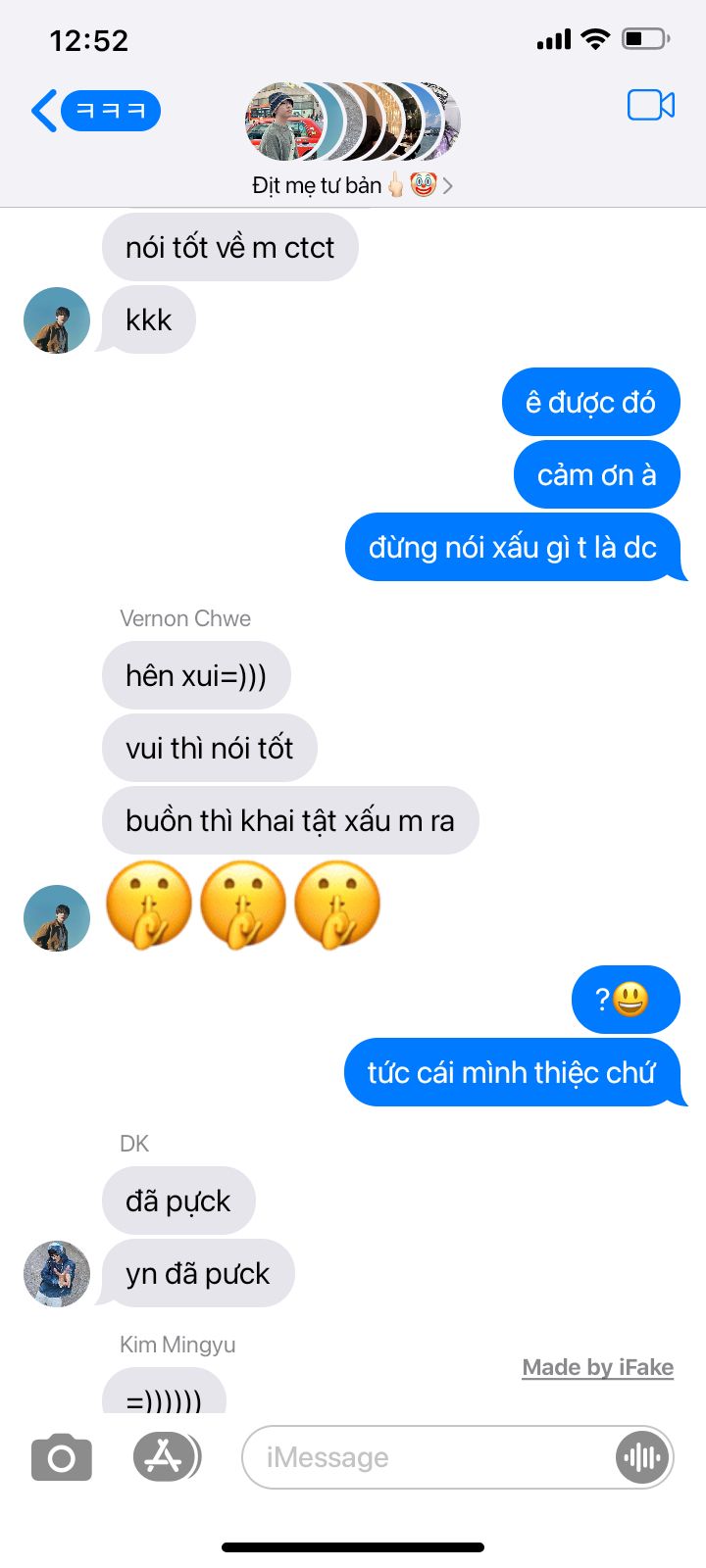Expand group details chevron beside name
This screenshot has height=1568, width=706.
coord(448,185)
